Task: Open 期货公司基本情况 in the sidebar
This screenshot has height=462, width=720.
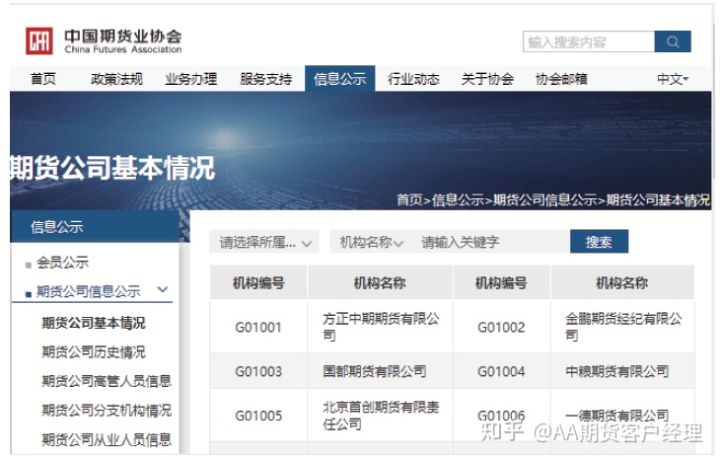Action: [94, 323]
